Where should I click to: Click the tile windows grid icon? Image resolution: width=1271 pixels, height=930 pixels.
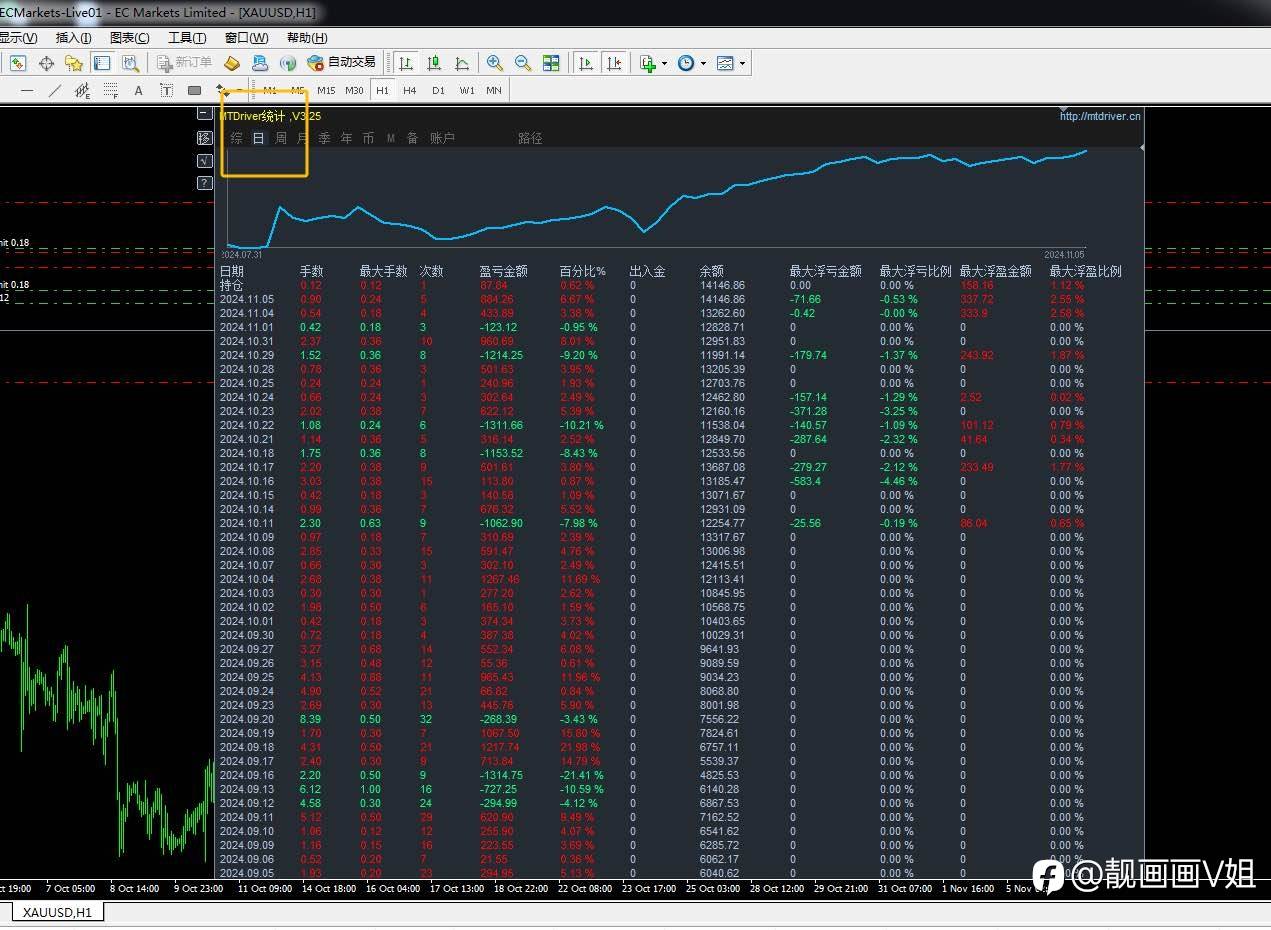point(551,63)
